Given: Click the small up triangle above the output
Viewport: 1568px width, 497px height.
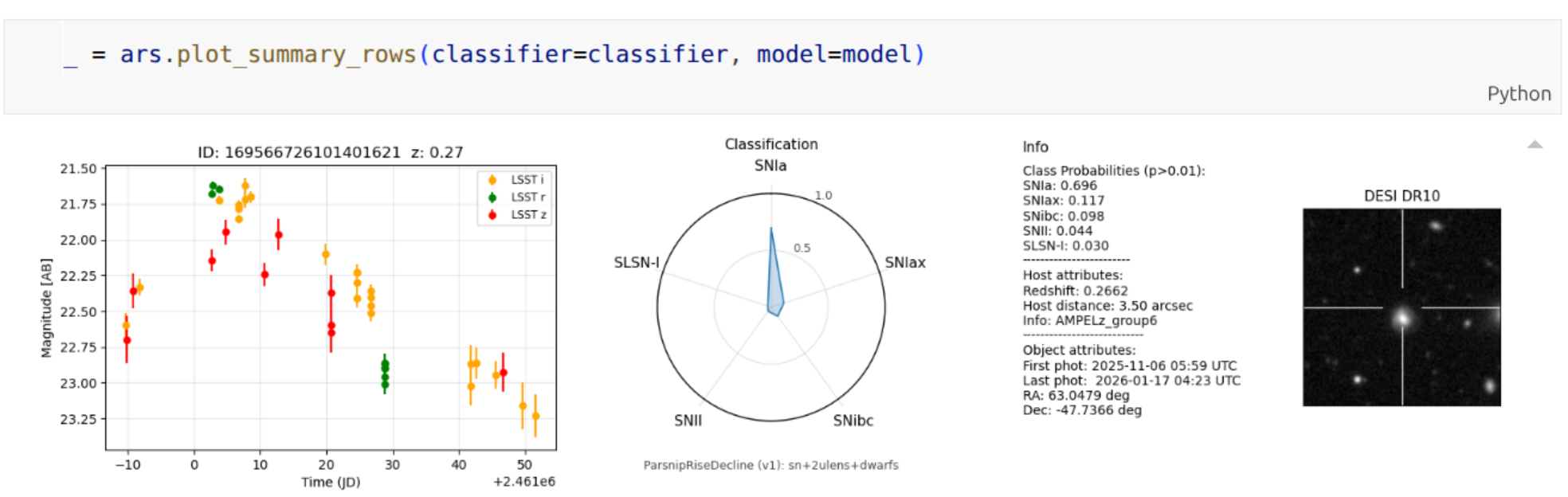Looking at the screenshot, I should point(1535,144).
